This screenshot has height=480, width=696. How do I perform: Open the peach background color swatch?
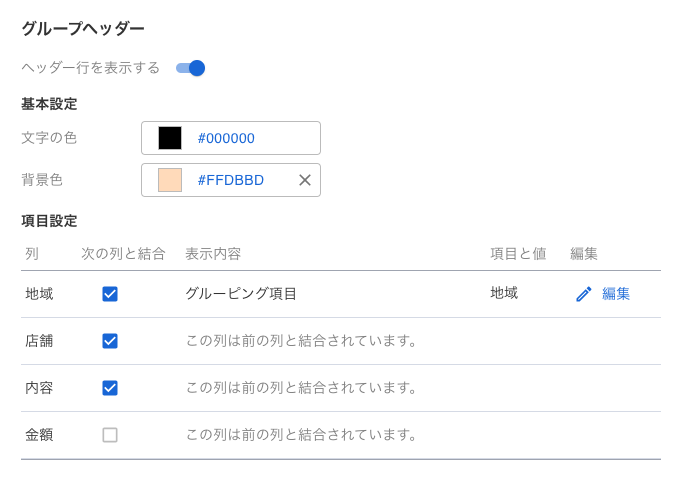click(x=170, y=180)
